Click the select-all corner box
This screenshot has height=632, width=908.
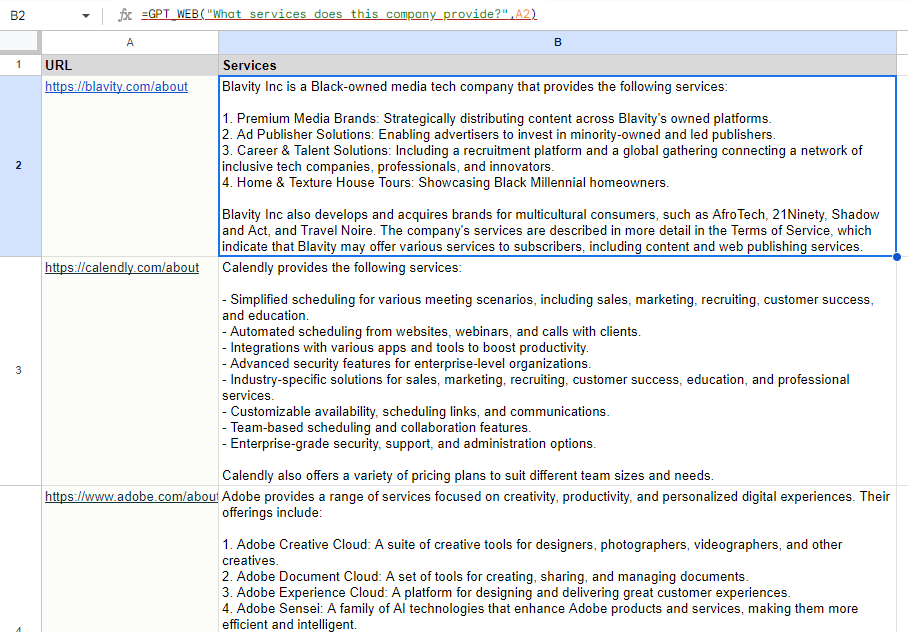[19, 42]
